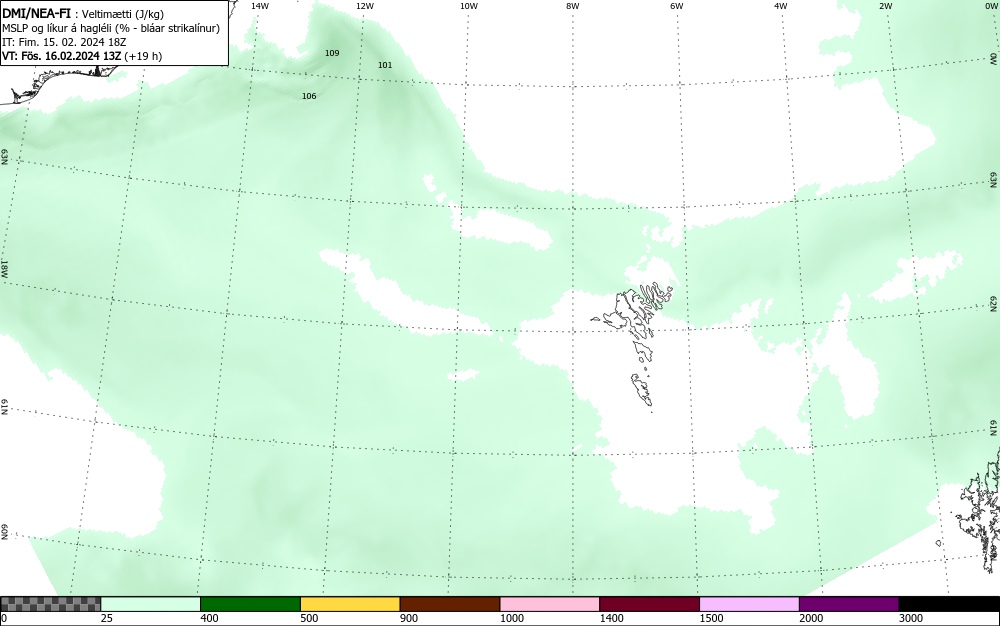Click the '63N' label on the left edge
Image resolution: width=1000 pixels, height=626 pixels.
tap(4, 157)
